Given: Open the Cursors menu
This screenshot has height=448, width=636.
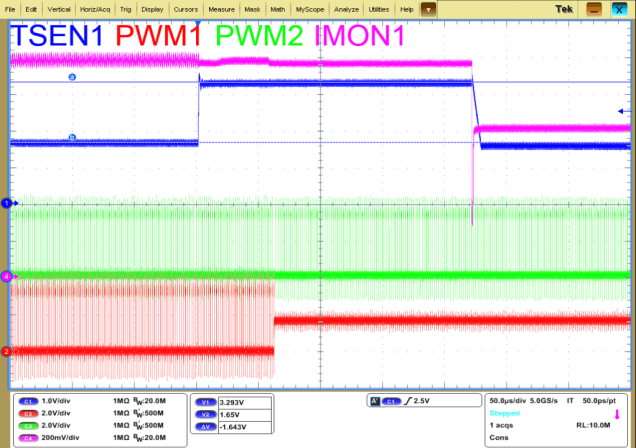Looking at the screenshot, I should click(x=186, y=8).
